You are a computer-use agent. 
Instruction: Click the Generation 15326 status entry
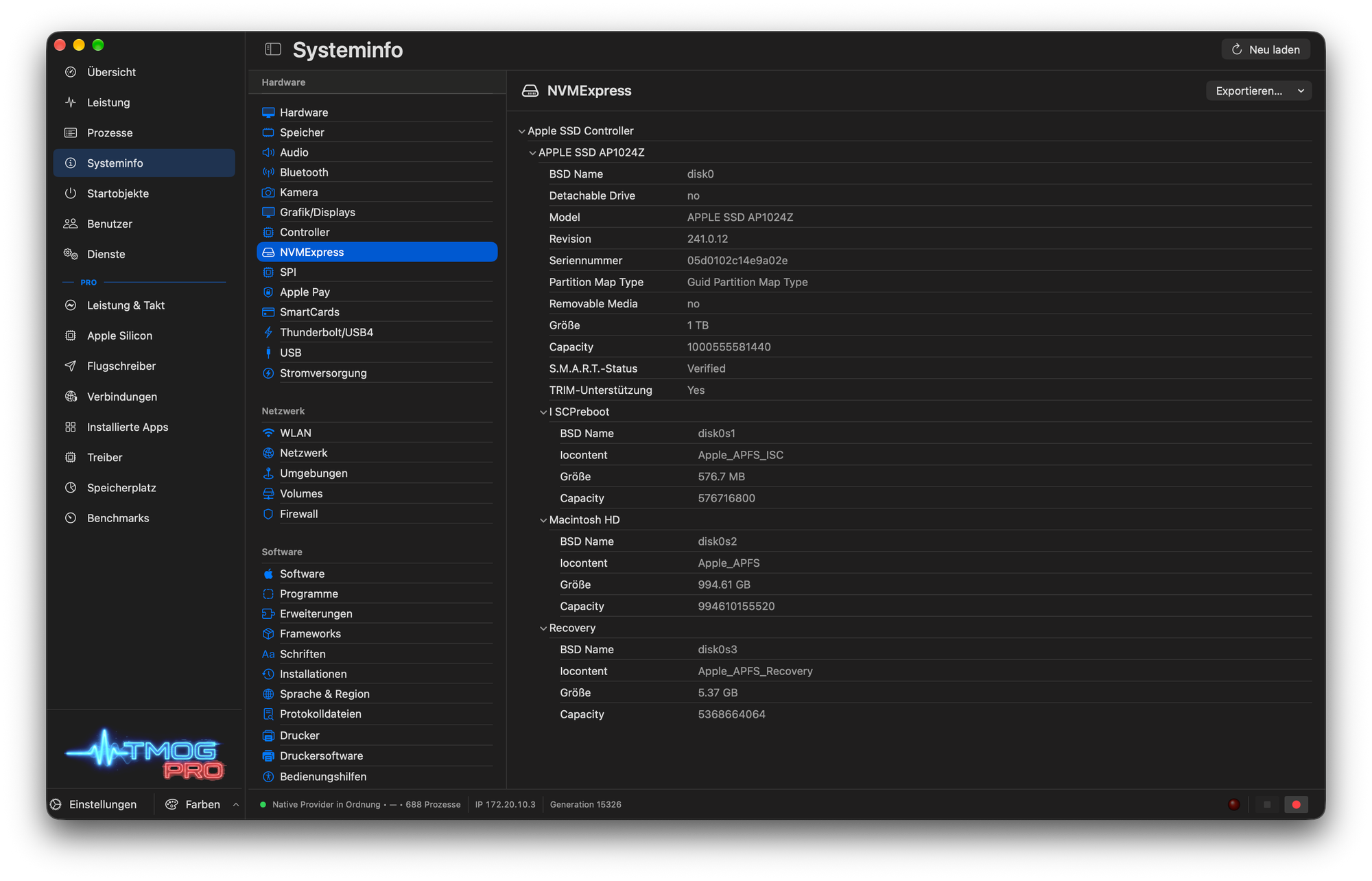585,804
